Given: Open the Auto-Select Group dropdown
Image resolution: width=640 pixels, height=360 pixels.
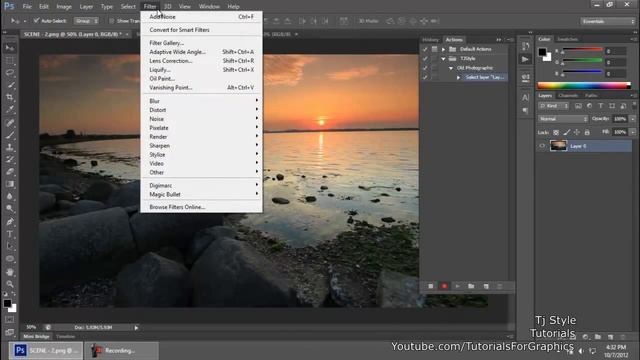Looking at the screenshot, I should [86, 20].
